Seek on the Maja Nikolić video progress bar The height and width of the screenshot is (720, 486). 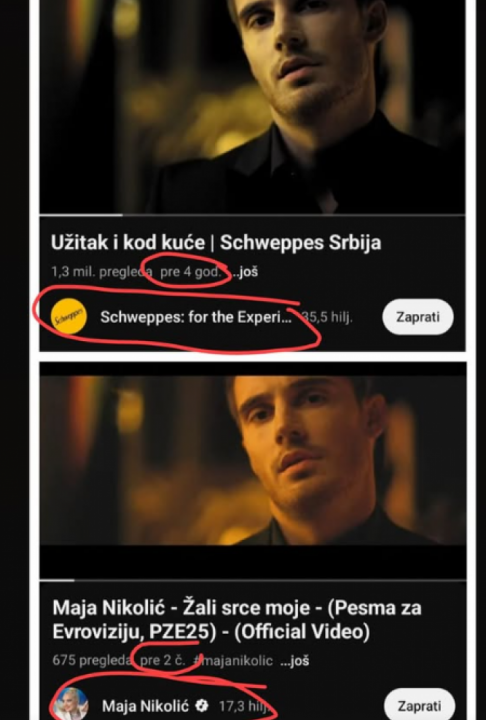[x=253, y=580]
